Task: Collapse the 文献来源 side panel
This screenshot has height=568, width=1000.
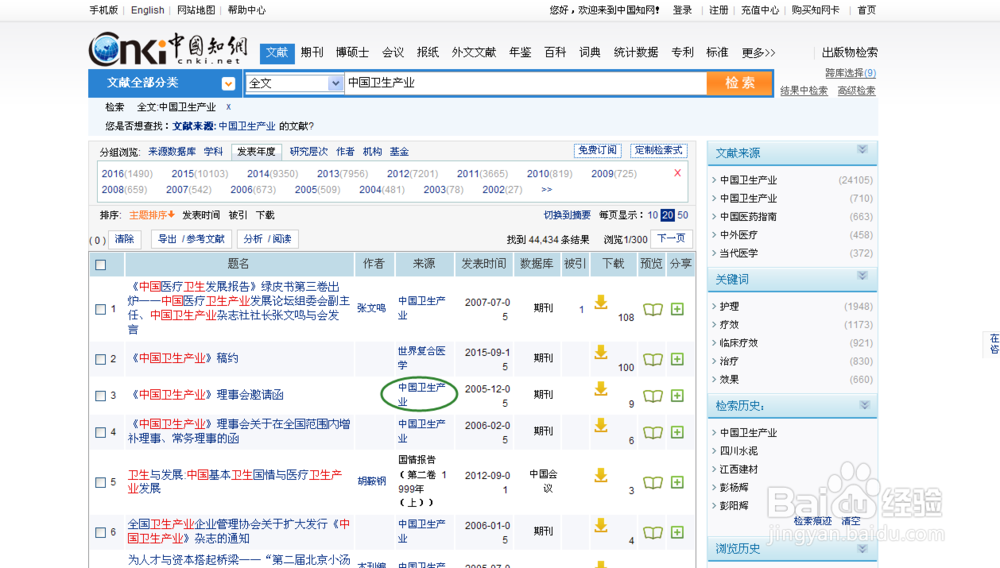Action: 862,150
